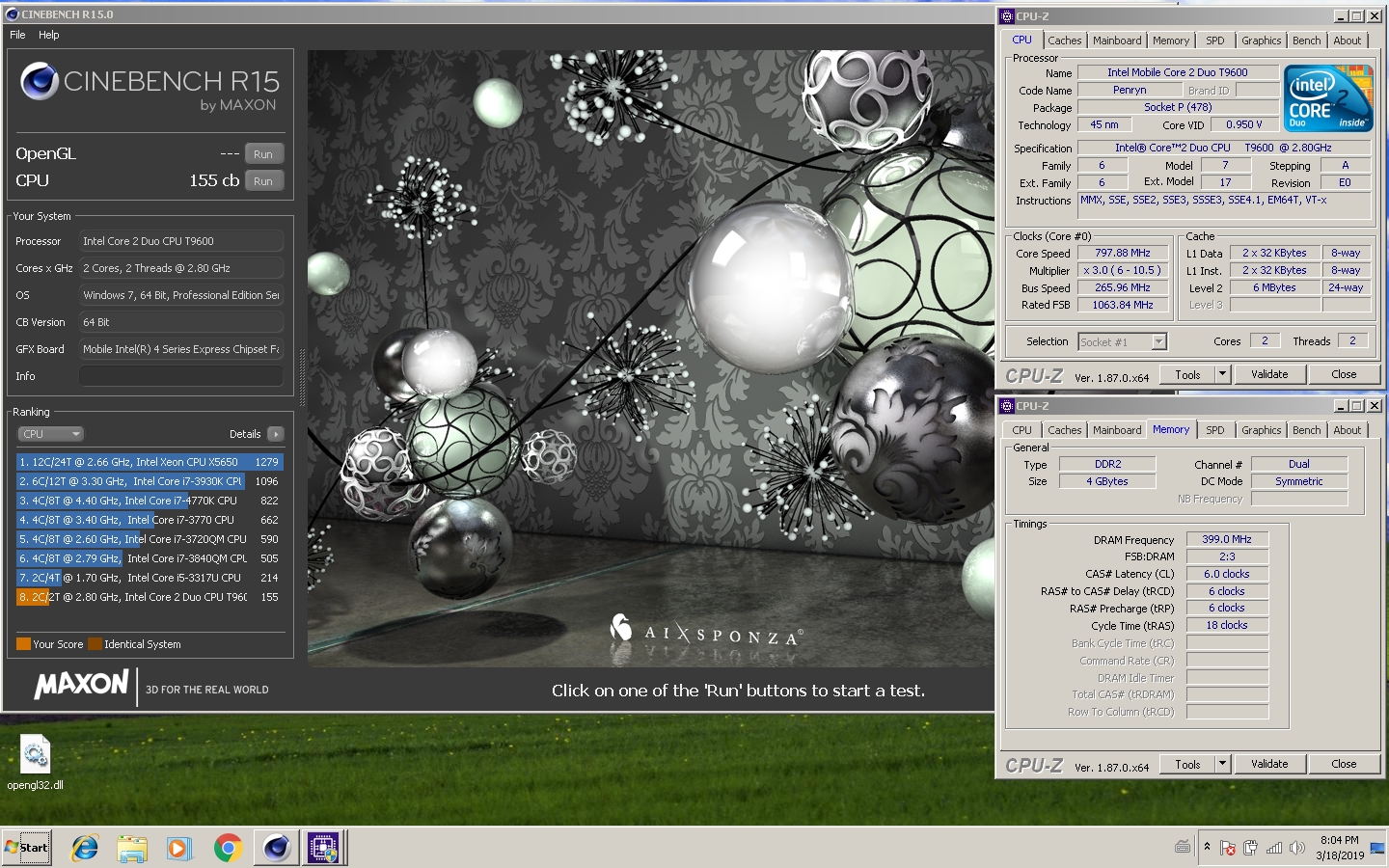
Task: Open Windows Explorer folder from taskbar
Action: click(x=132, y=848)
